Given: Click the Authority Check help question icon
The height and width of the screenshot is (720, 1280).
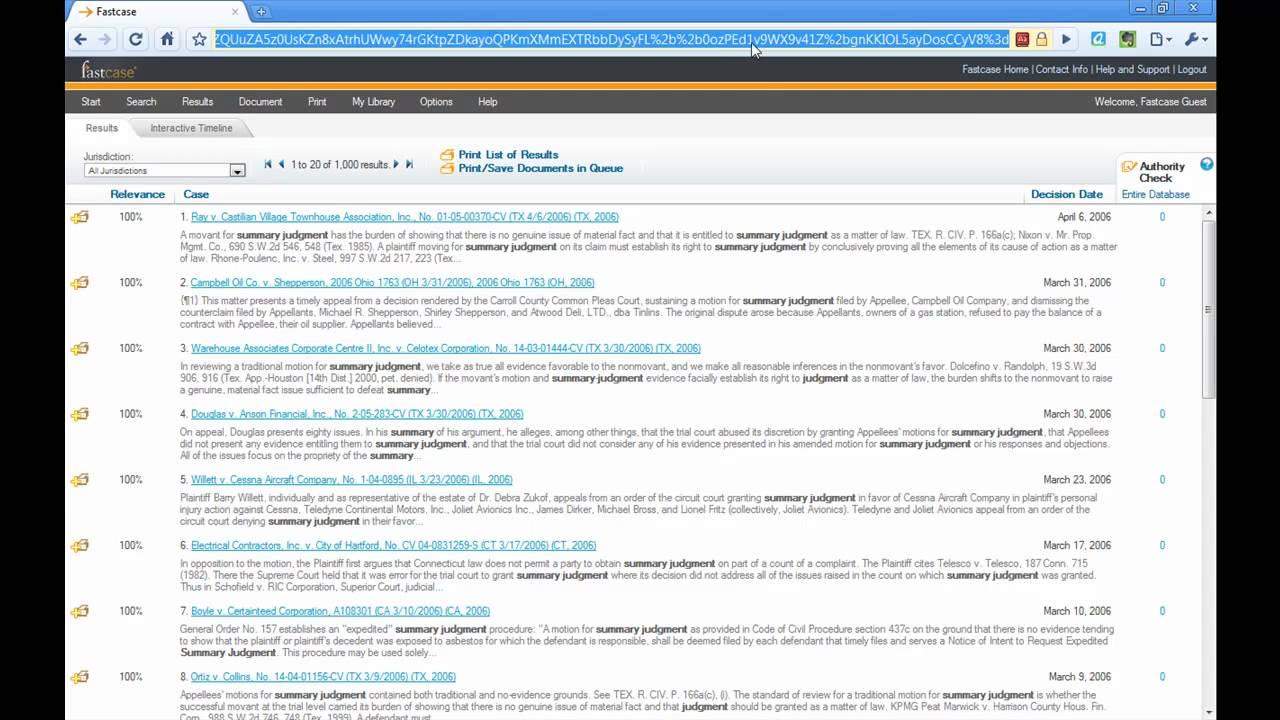Looking at the screenshot, I should click(x=1206, y=165).
